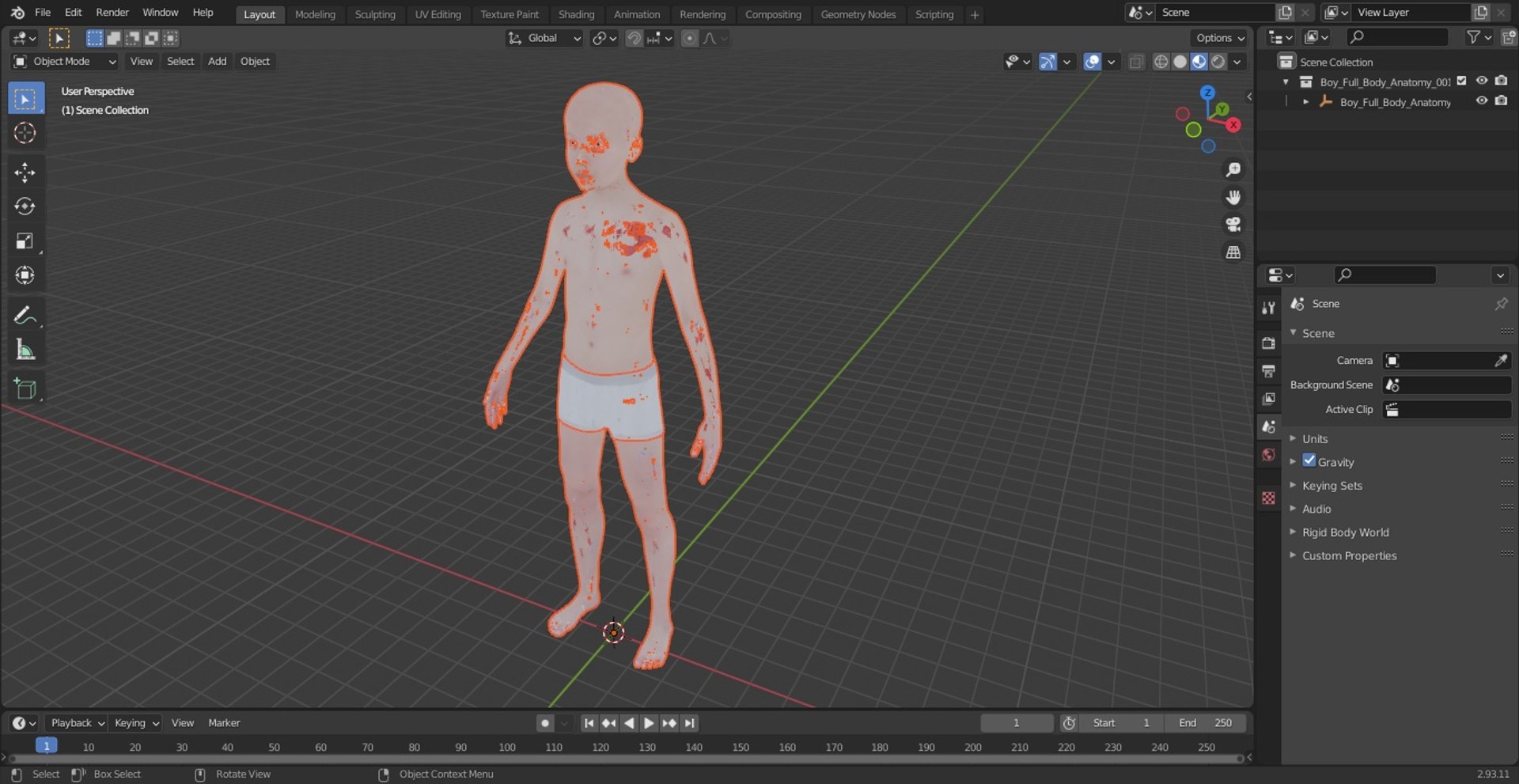
Task: Switch to the Geometry Nodes workspace tab
Action: pos(858,14)
